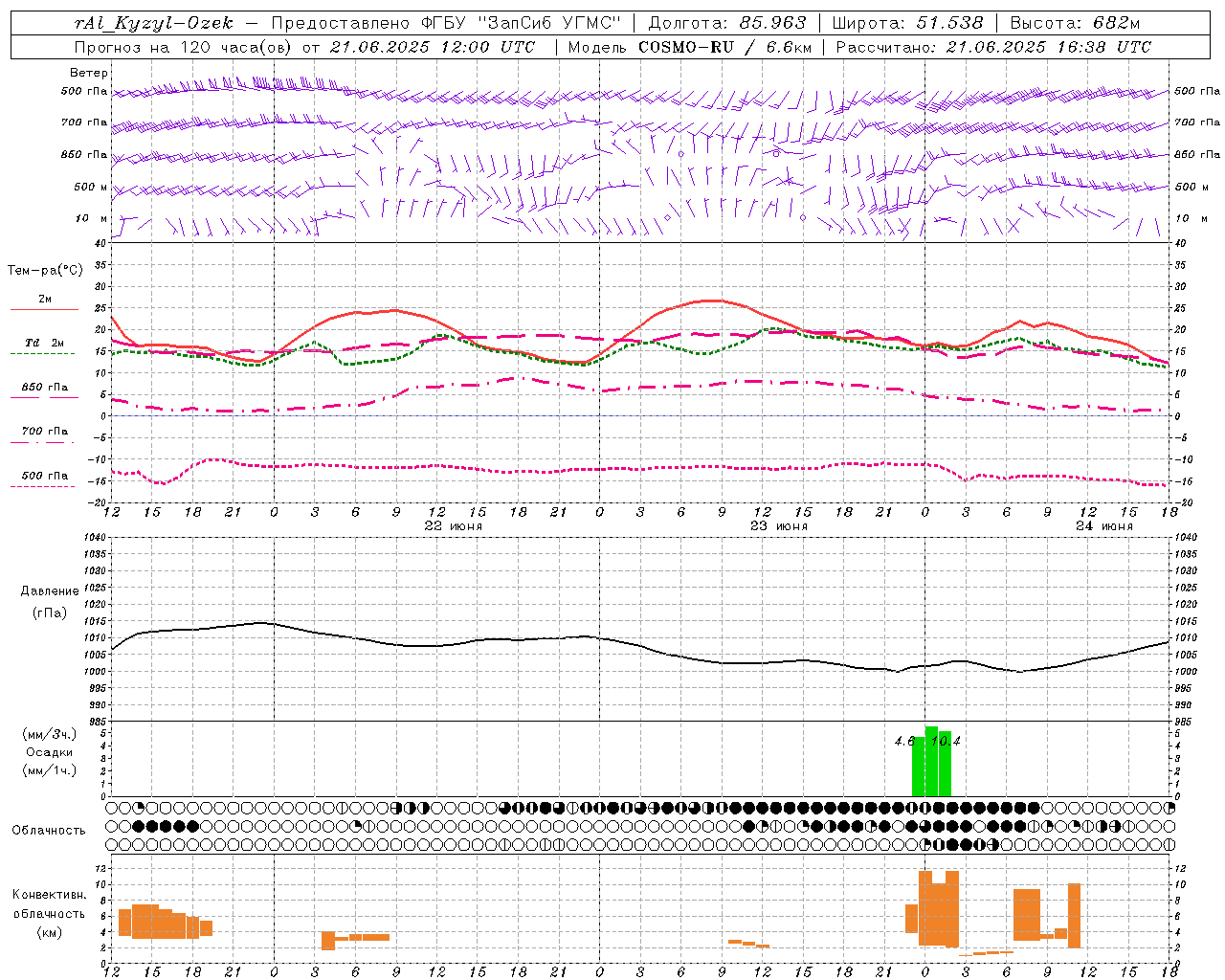Click the Давление pressure panel label
The height and width of the screenshot is (980, 1225).
click(x=50, y=591)
